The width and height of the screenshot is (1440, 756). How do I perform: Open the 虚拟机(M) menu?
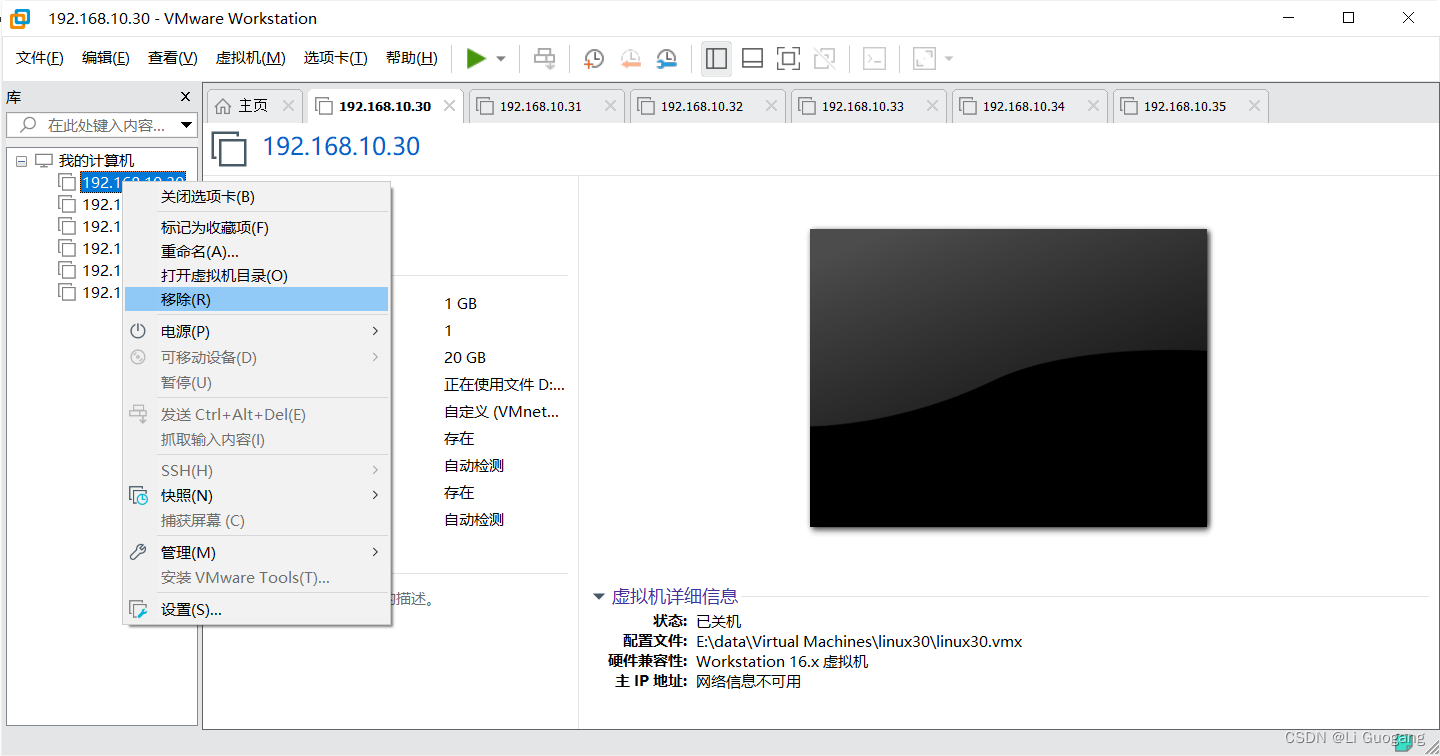pyautogui.click(x=251, y=58)
